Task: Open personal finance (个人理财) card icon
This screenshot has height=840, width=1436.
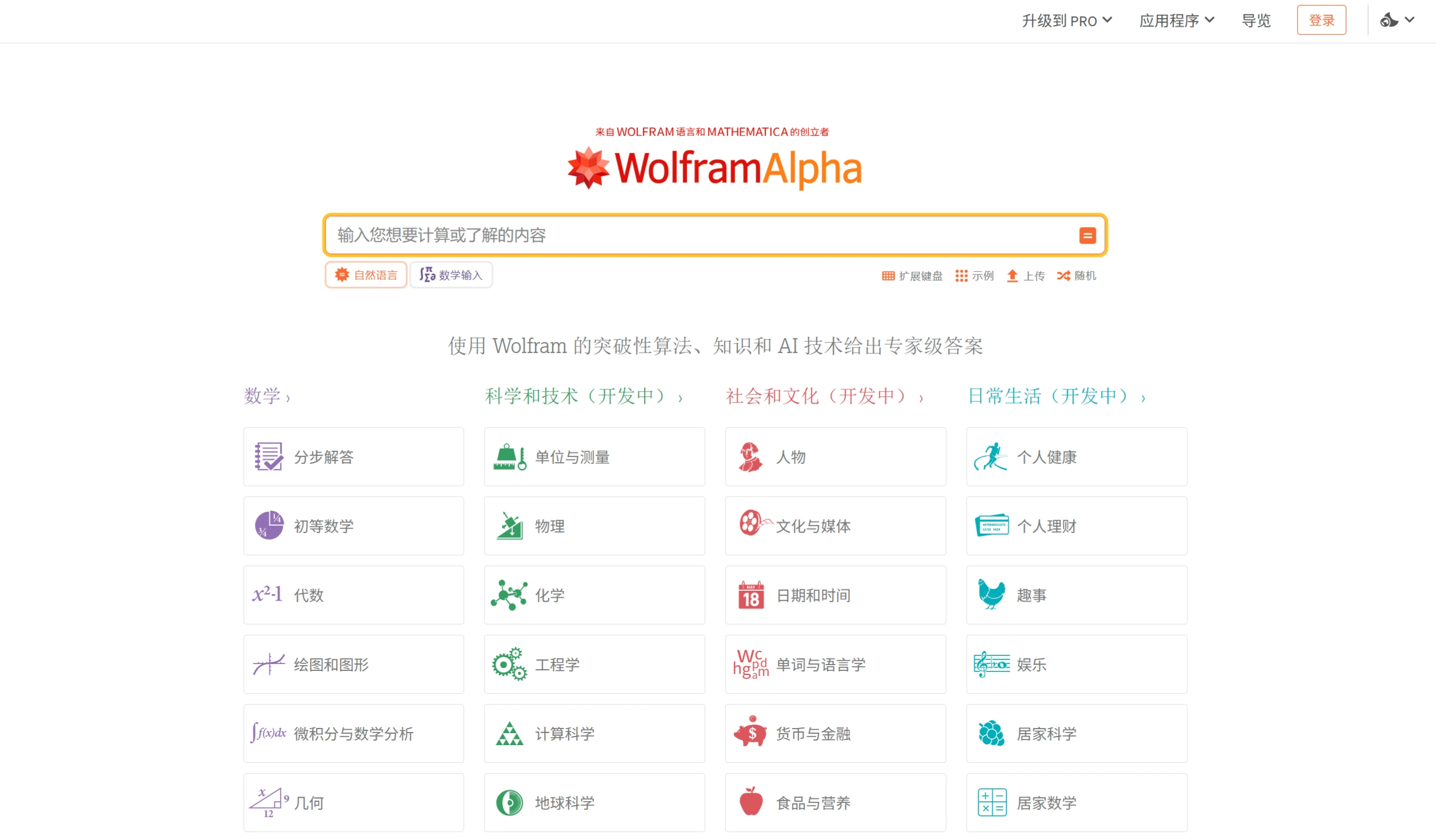Action: (991, 525)
